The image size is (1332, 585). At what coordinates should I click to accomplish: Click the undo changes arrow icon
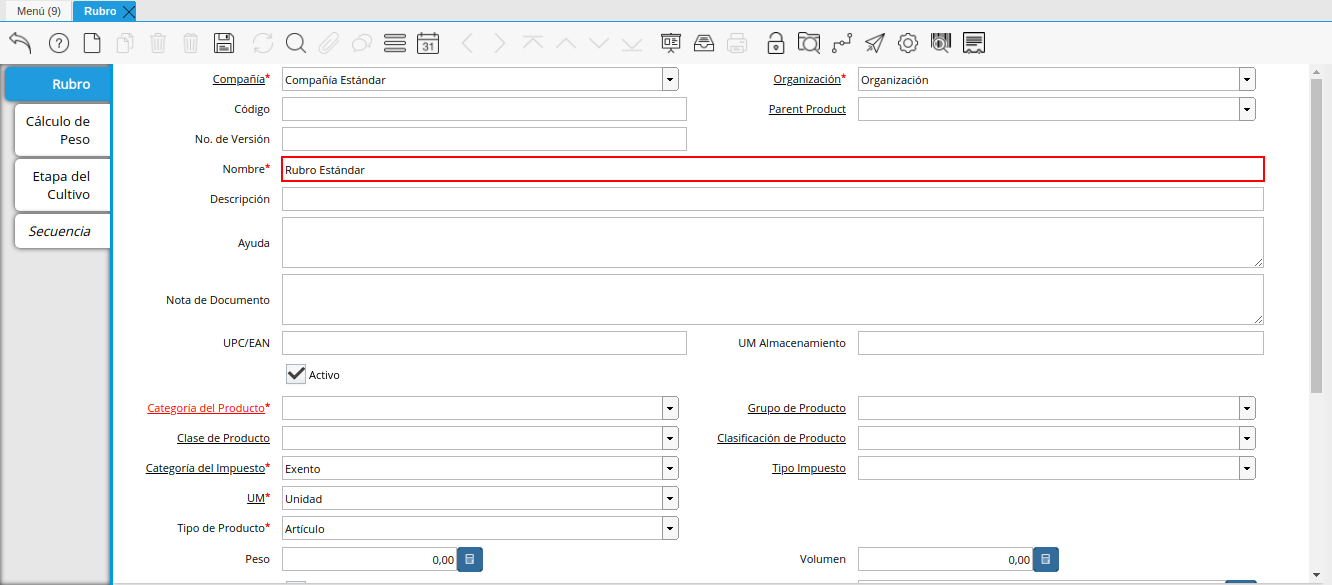20,43
